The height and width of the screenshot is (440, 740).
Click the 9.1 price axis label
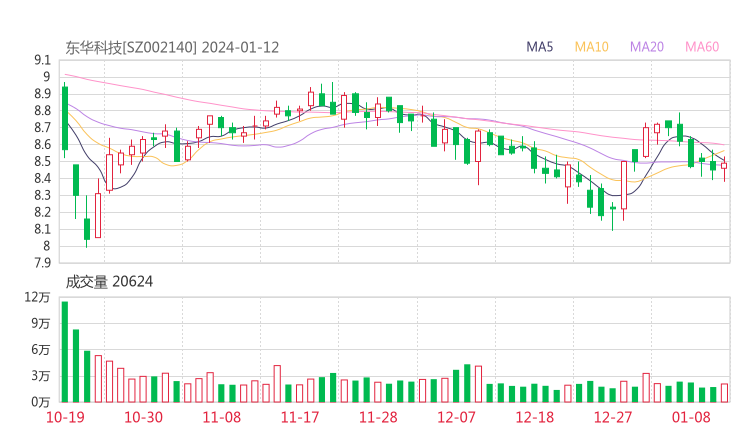point(42,60)
